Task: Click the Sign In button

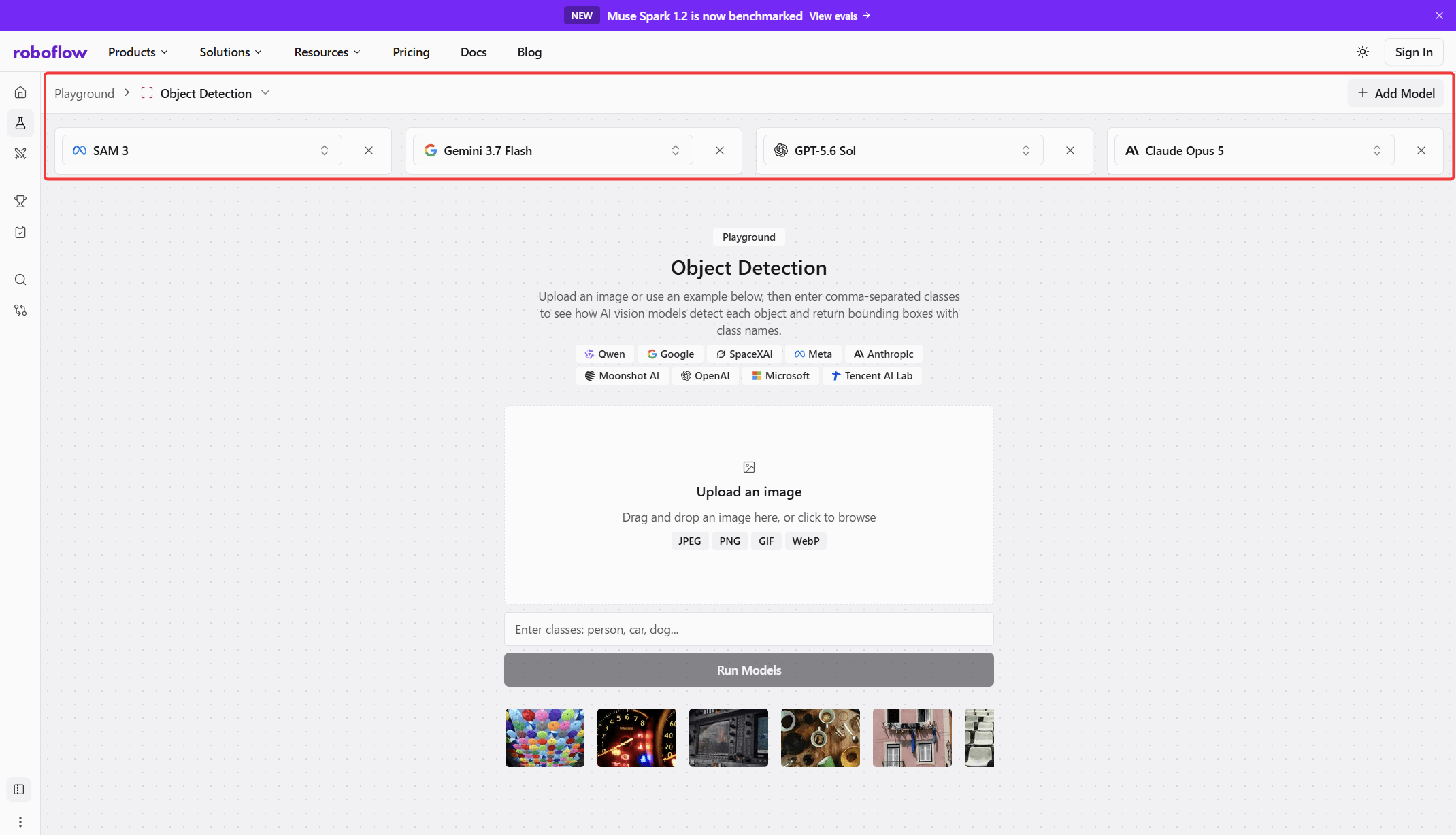Action: tap(1414, 52)
